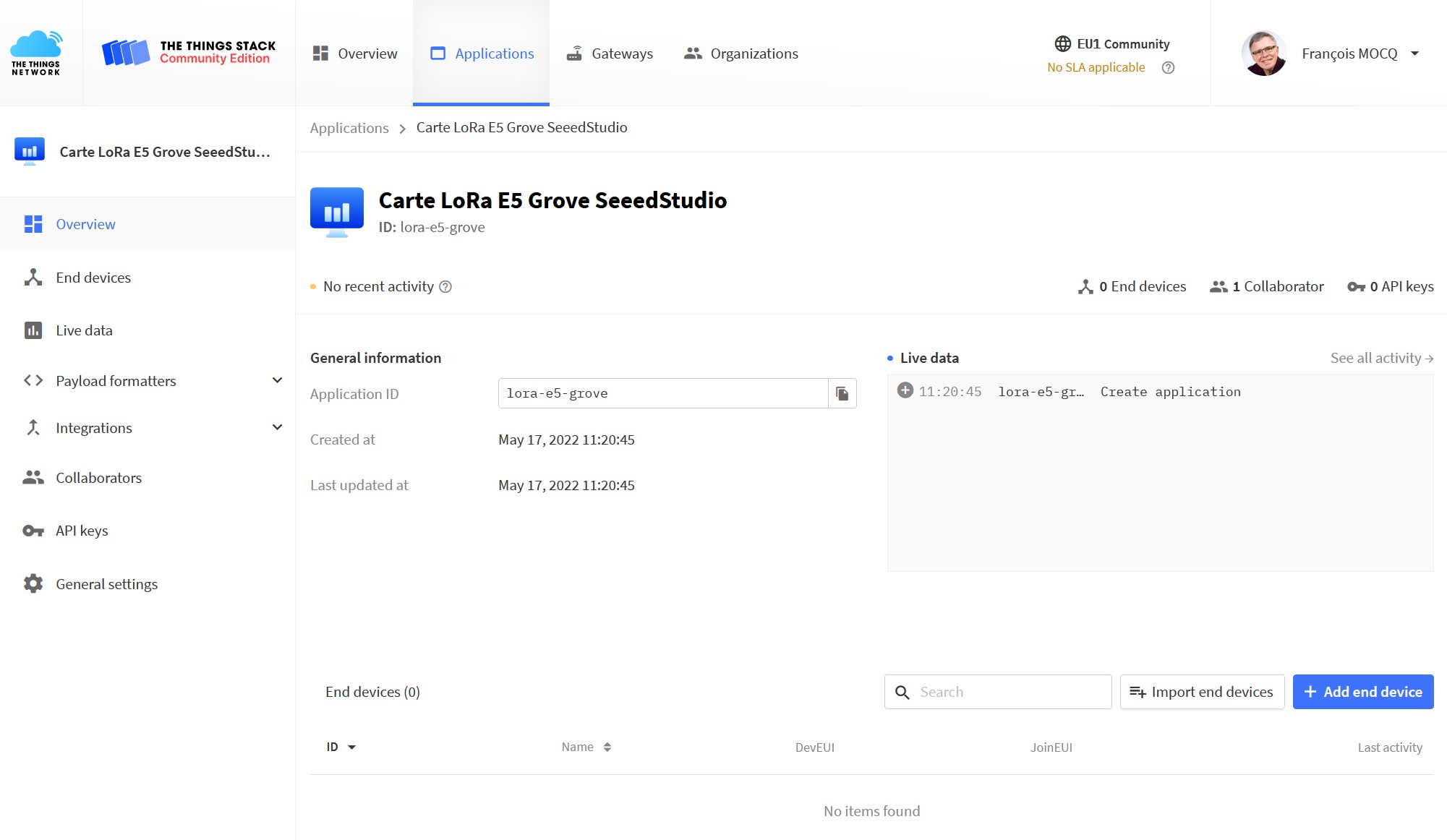1447x840 pixels.
Task: Open API keys in the sidebar
Action: click(x=148, y=531)
